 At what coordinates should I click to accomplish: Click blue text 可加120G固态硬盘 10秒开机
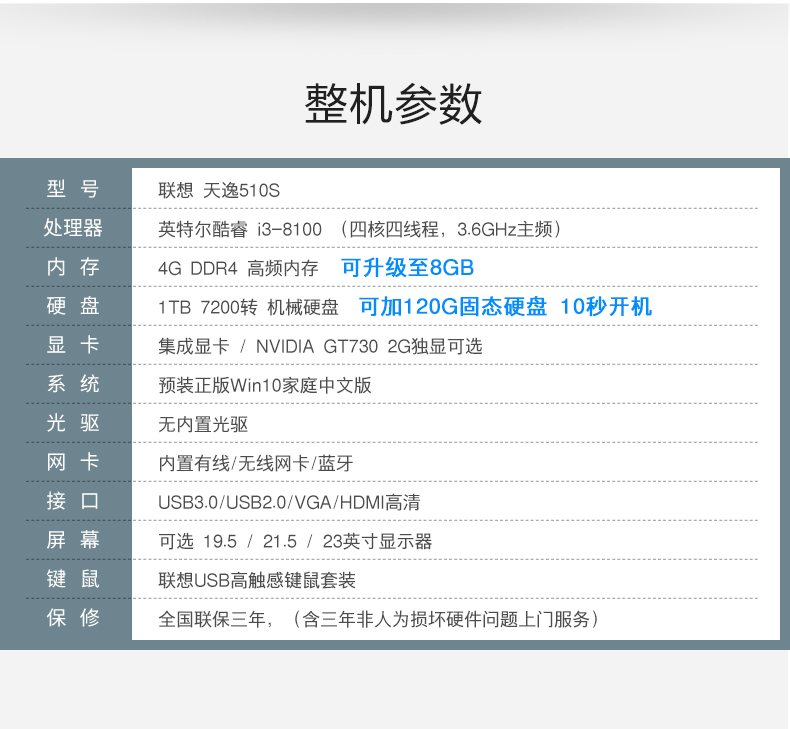click(505, 306)
